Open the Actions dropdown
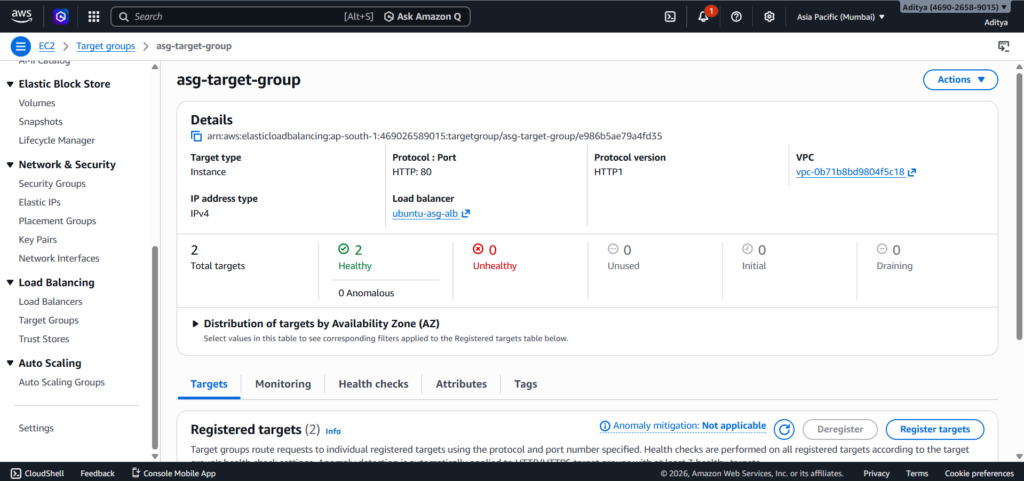This screenshot has height=481, width=1024. 960,80
